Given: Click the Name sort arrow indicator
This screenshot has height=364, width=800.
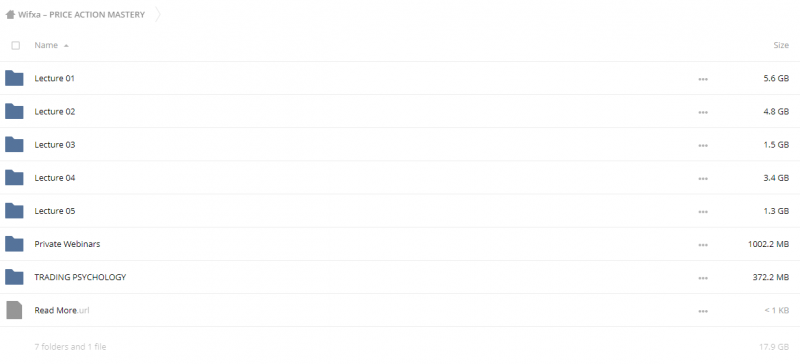Looking at the screenshot, I should click(x=66, y=45).
